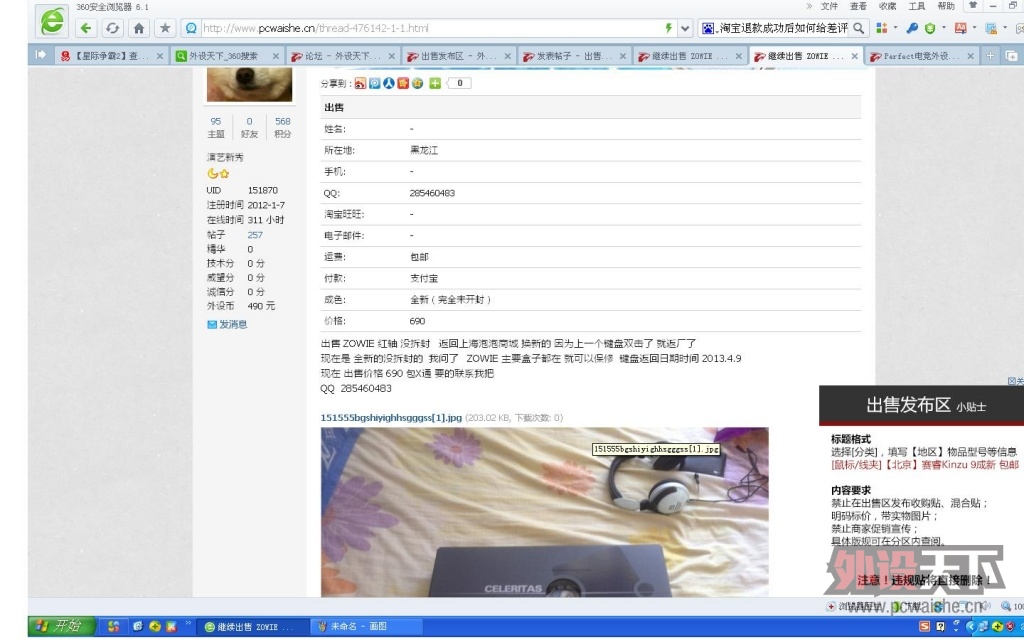Open the 文件 menu

[829, 6]
